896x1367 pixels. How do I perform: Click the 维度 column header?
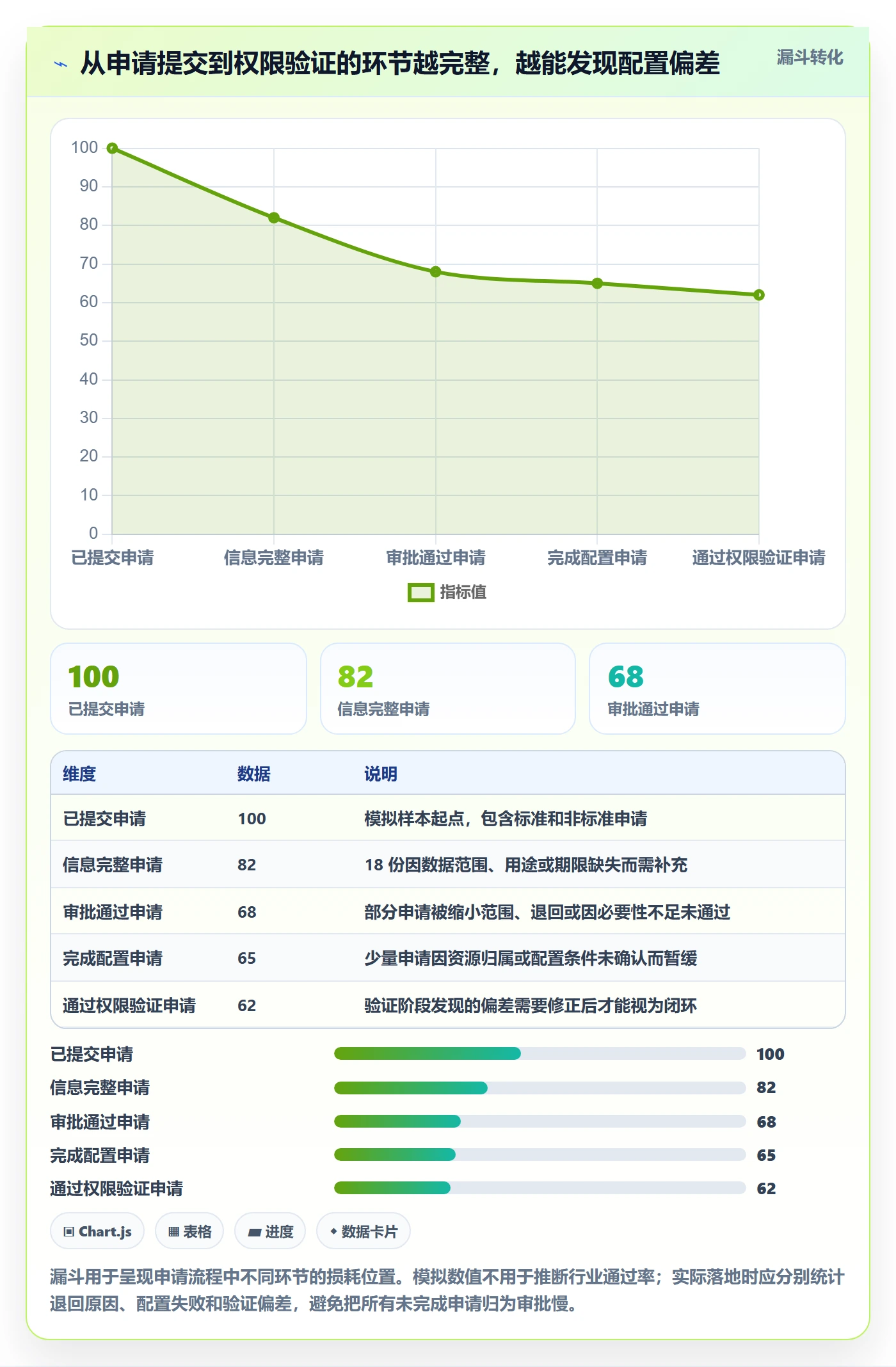coord(79,774)
